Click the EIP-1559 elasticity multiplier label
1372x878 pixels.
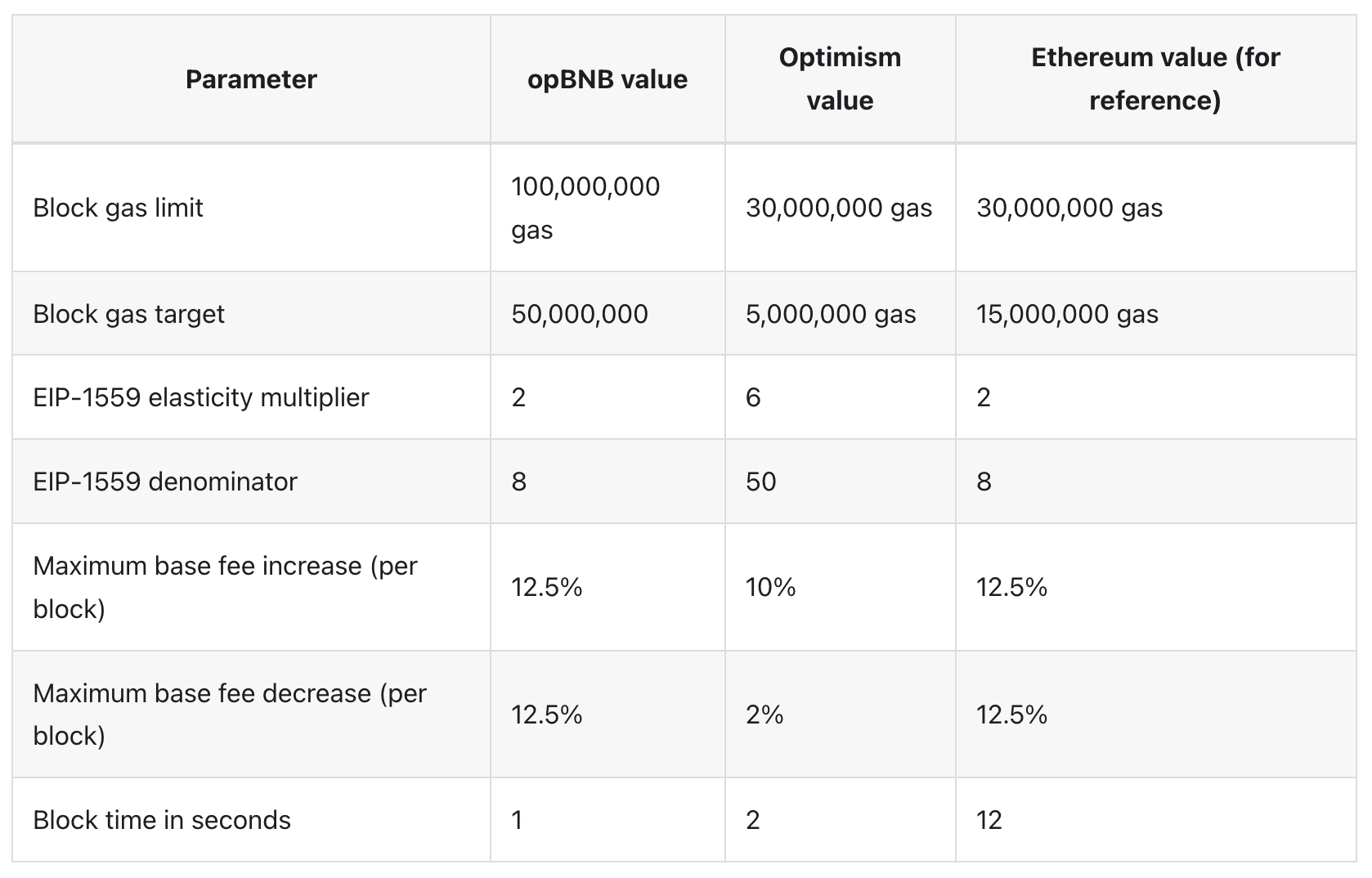pos(201,397)
